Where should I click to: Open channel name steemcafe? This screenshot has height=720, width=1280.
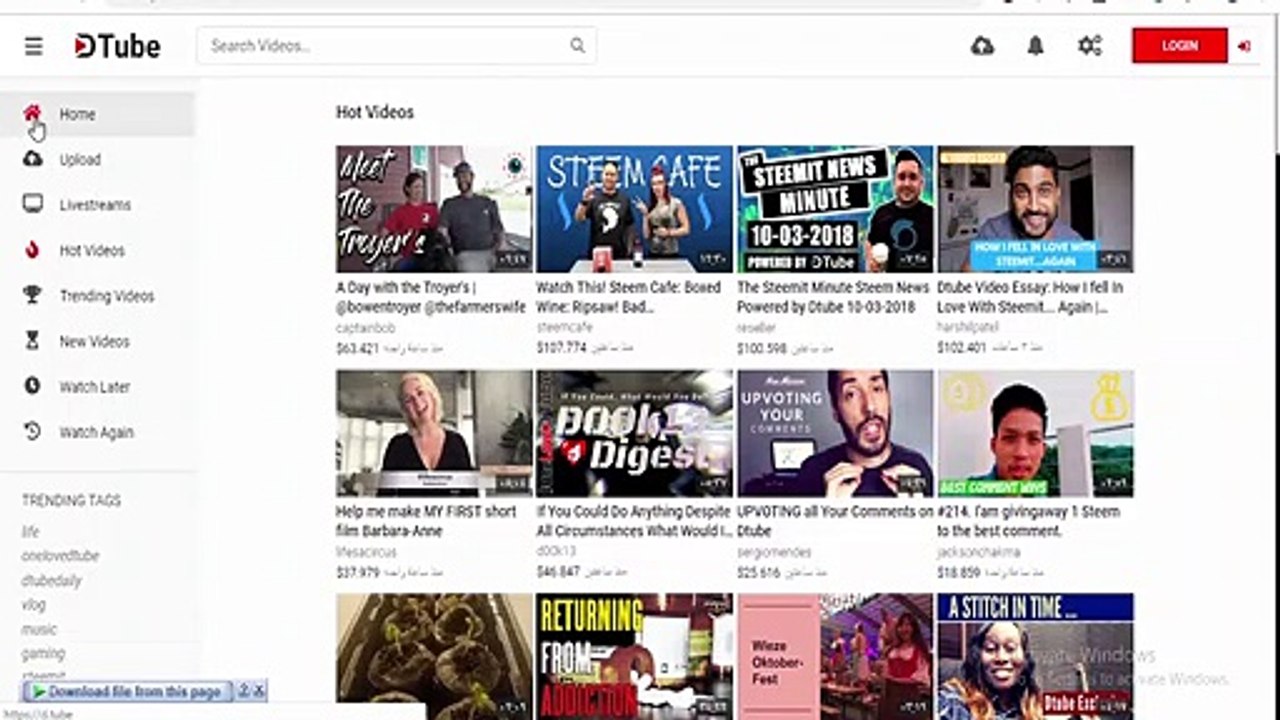pos(564,328)
